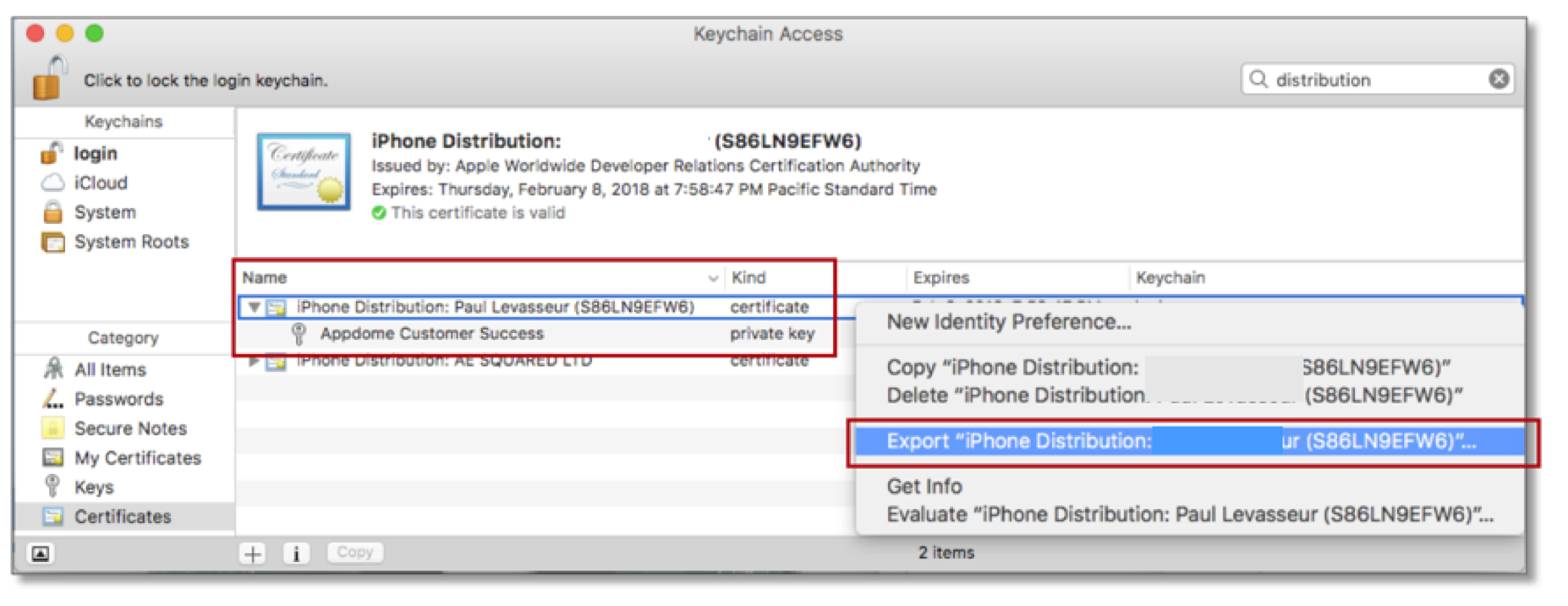Click the plus button to add item
This screenshot has height=606, width=1568.
tap(253, 554)
